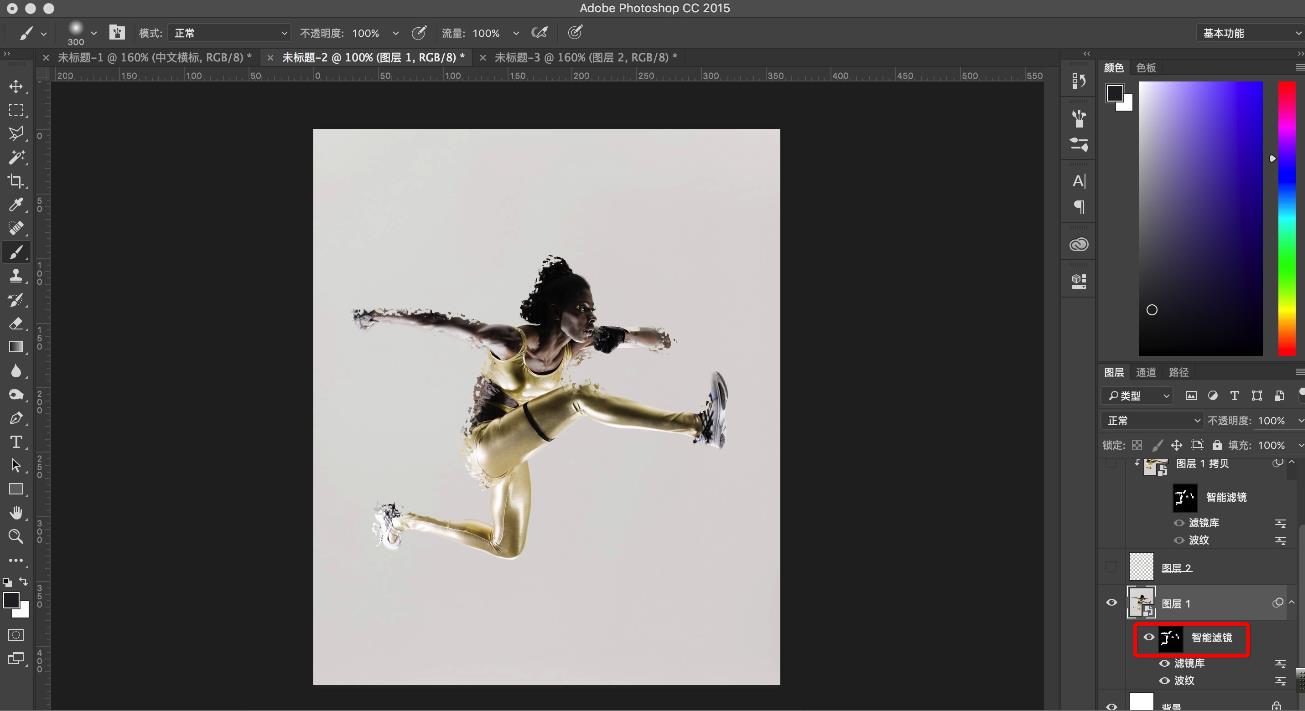Select the Horizontal Type tool
This screenshot has width=1305, height=711.
tap(16, 442)
